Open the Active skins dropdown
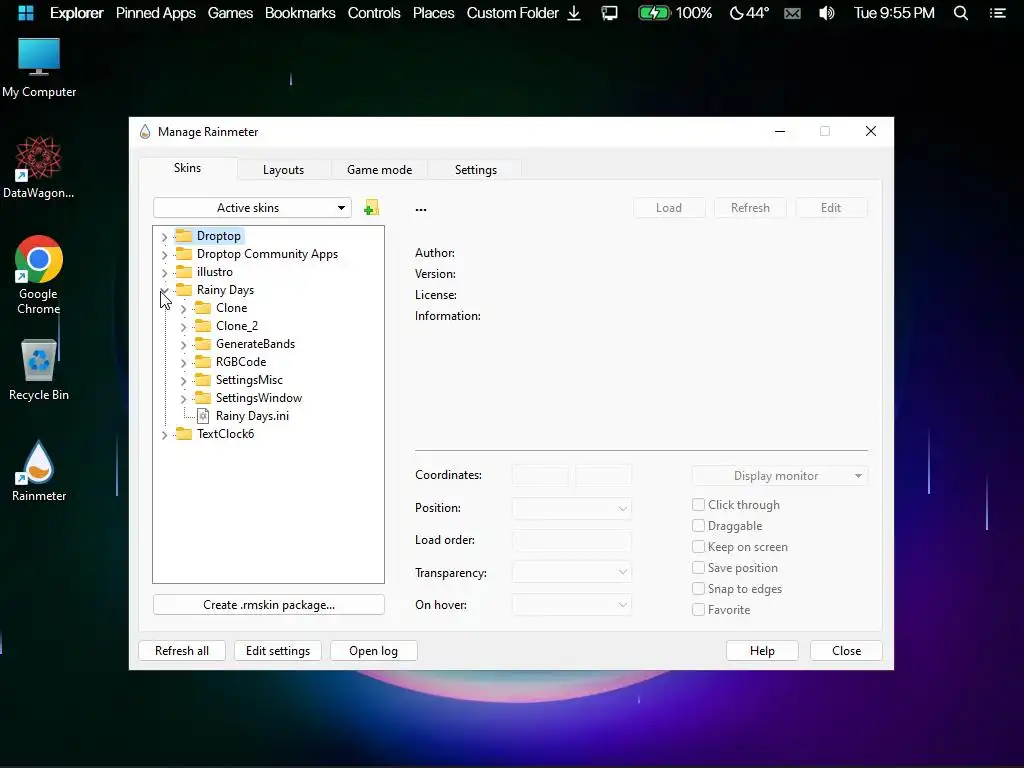 coord(252,208)
